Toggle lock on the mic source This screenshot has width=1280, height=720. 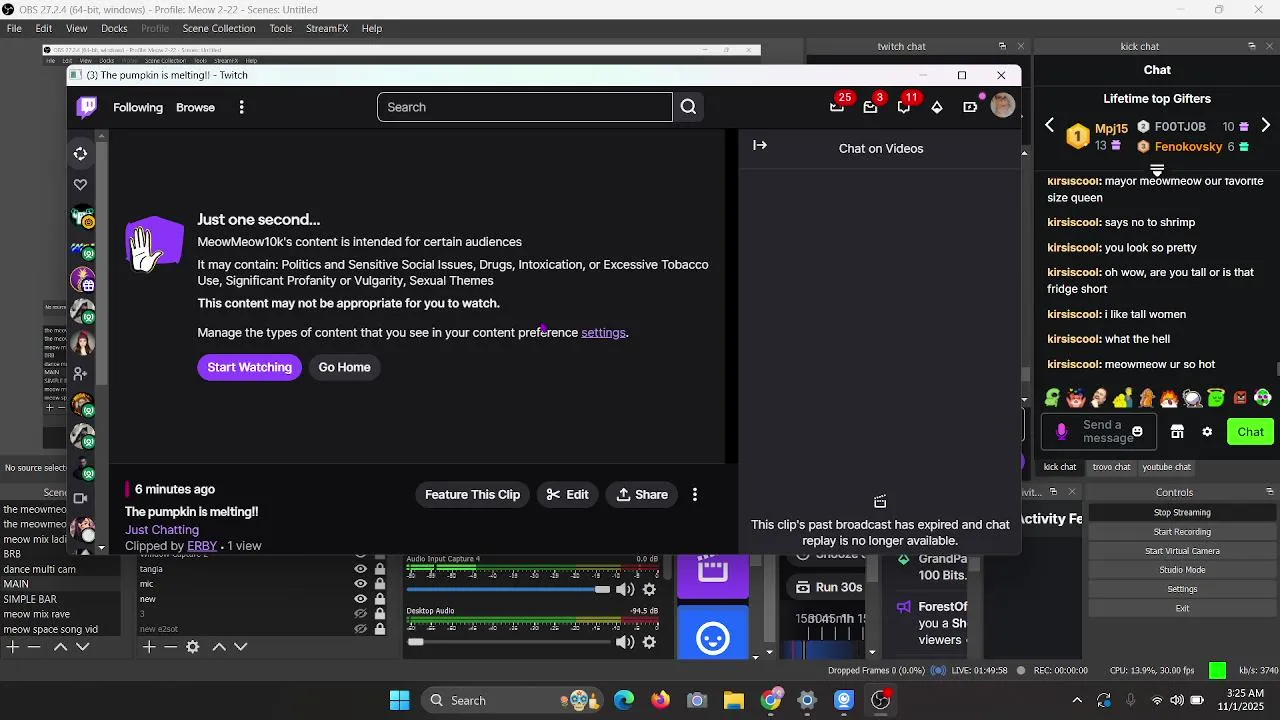(x=379, y=584)
